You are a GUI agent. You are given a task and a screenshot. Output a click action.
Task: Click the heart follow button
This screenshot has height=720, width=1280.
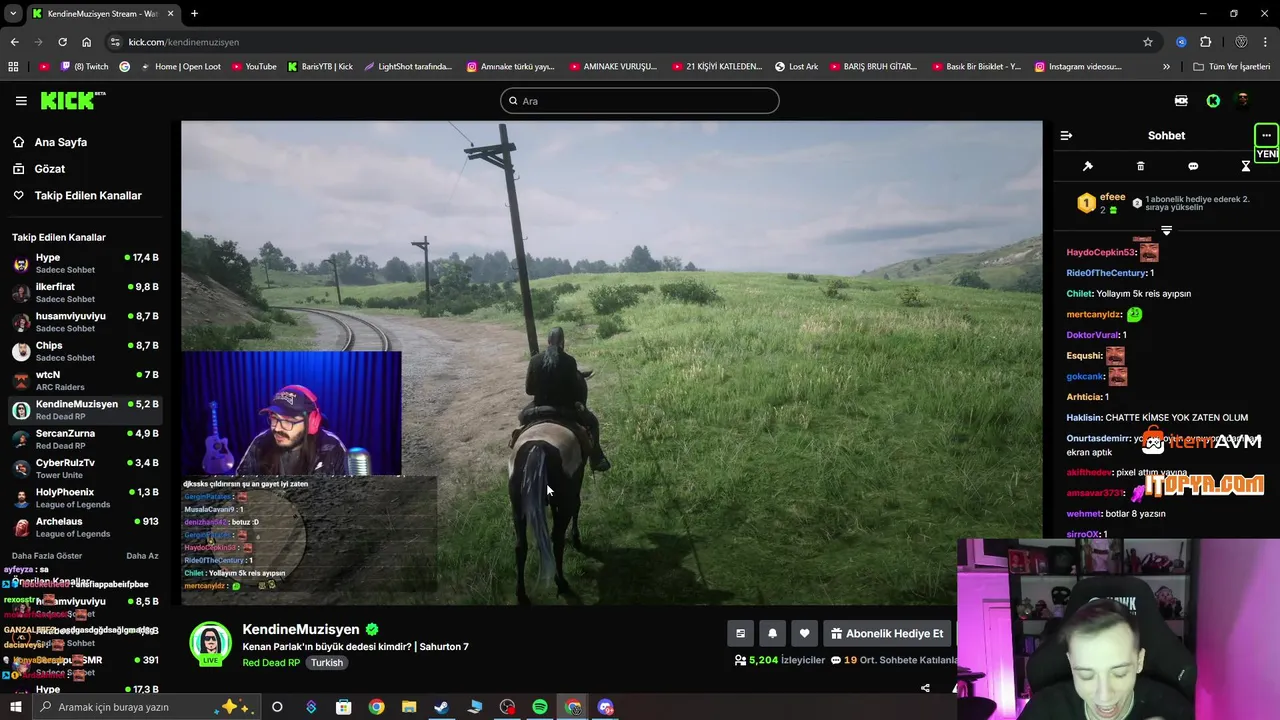tap(804, 633)
